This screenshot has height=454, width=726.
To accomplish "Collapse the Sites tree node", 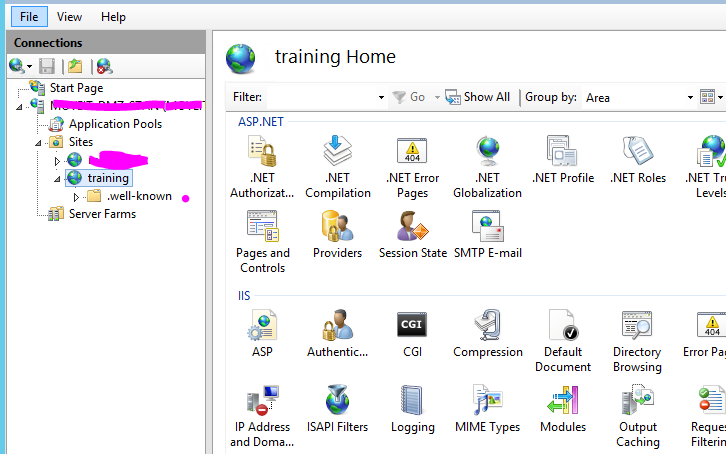I will tap(38, 143).
